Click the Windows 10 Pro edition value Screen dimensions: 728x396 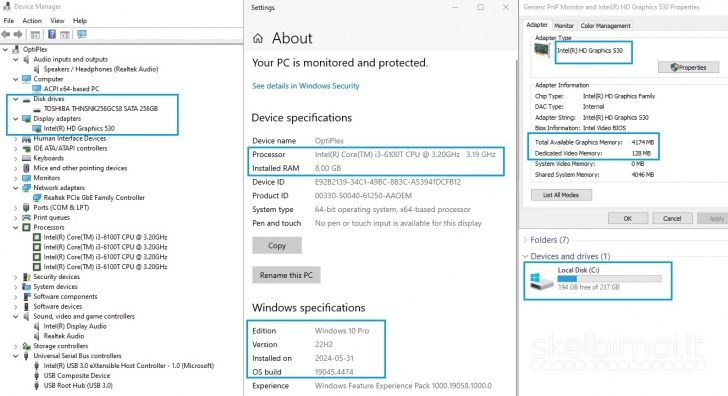tap(342, 331)
